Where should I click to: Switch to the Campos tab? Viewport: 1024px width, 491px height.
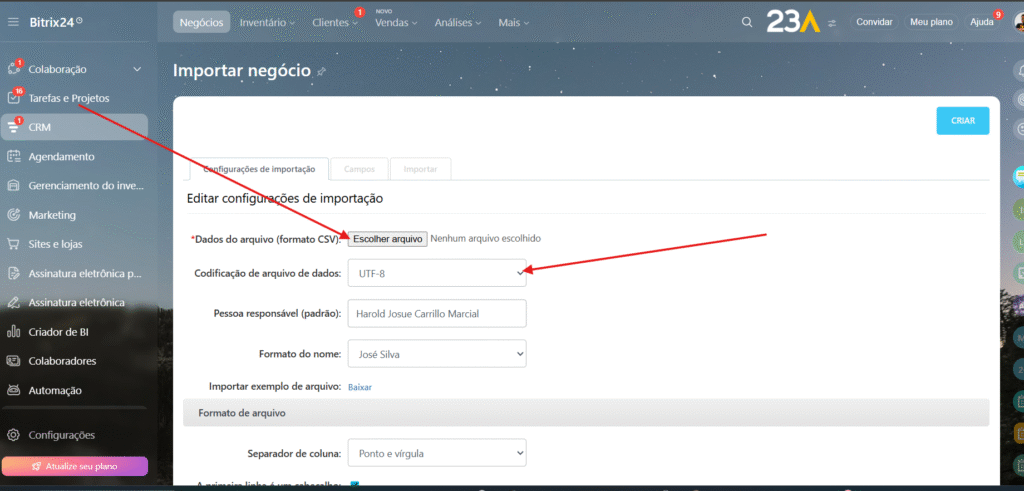[x=359, y=169]
